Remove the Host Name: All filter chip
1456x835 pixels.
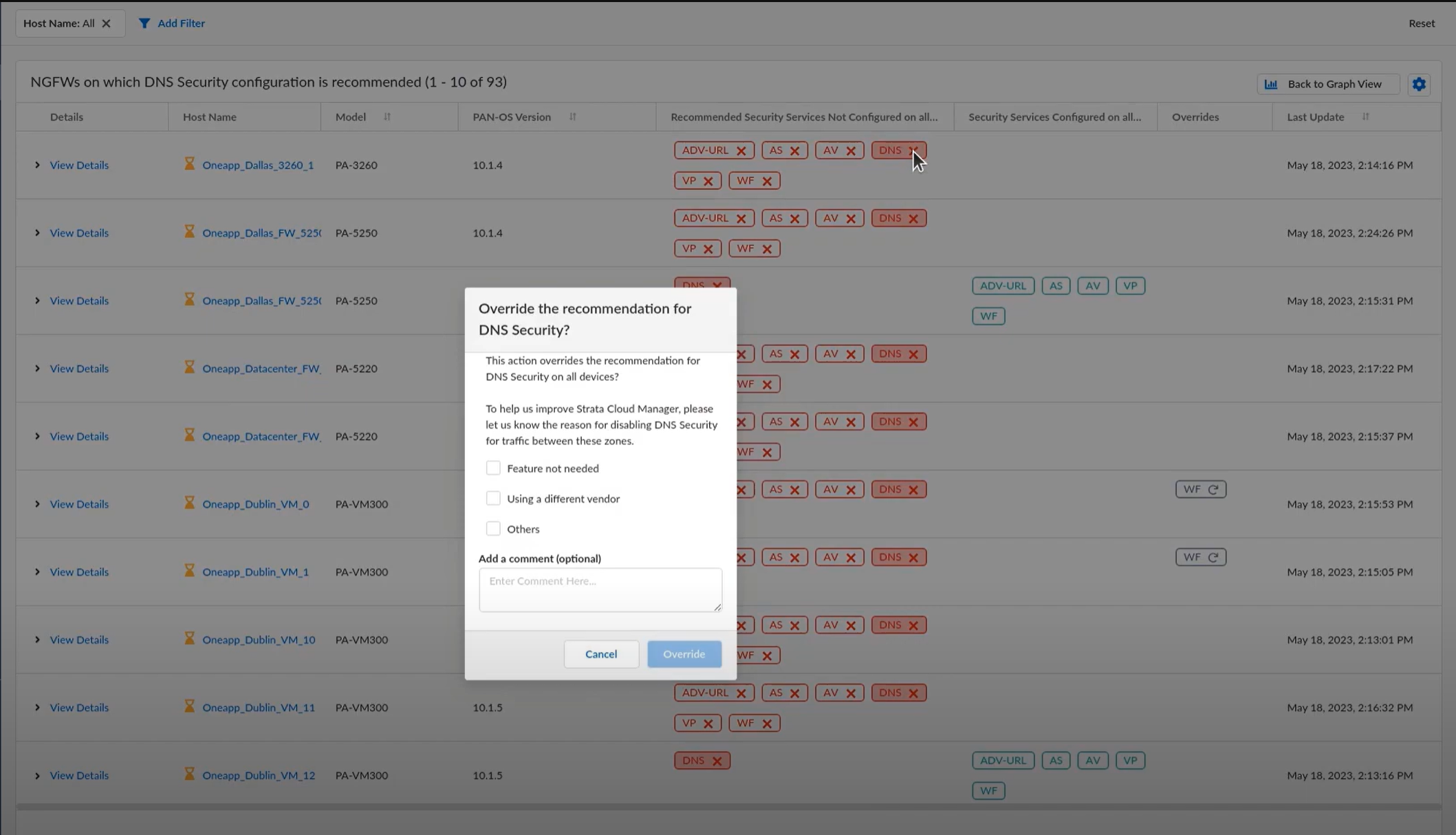click(x=106, y=23)
